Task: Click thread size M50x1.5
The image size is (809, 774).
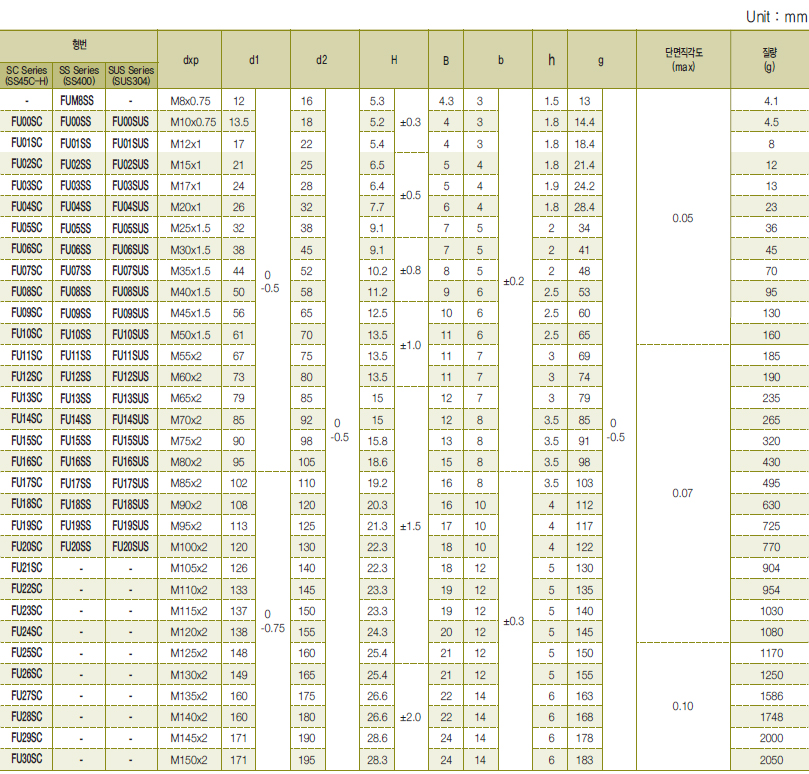Action: tap(190, 335)
